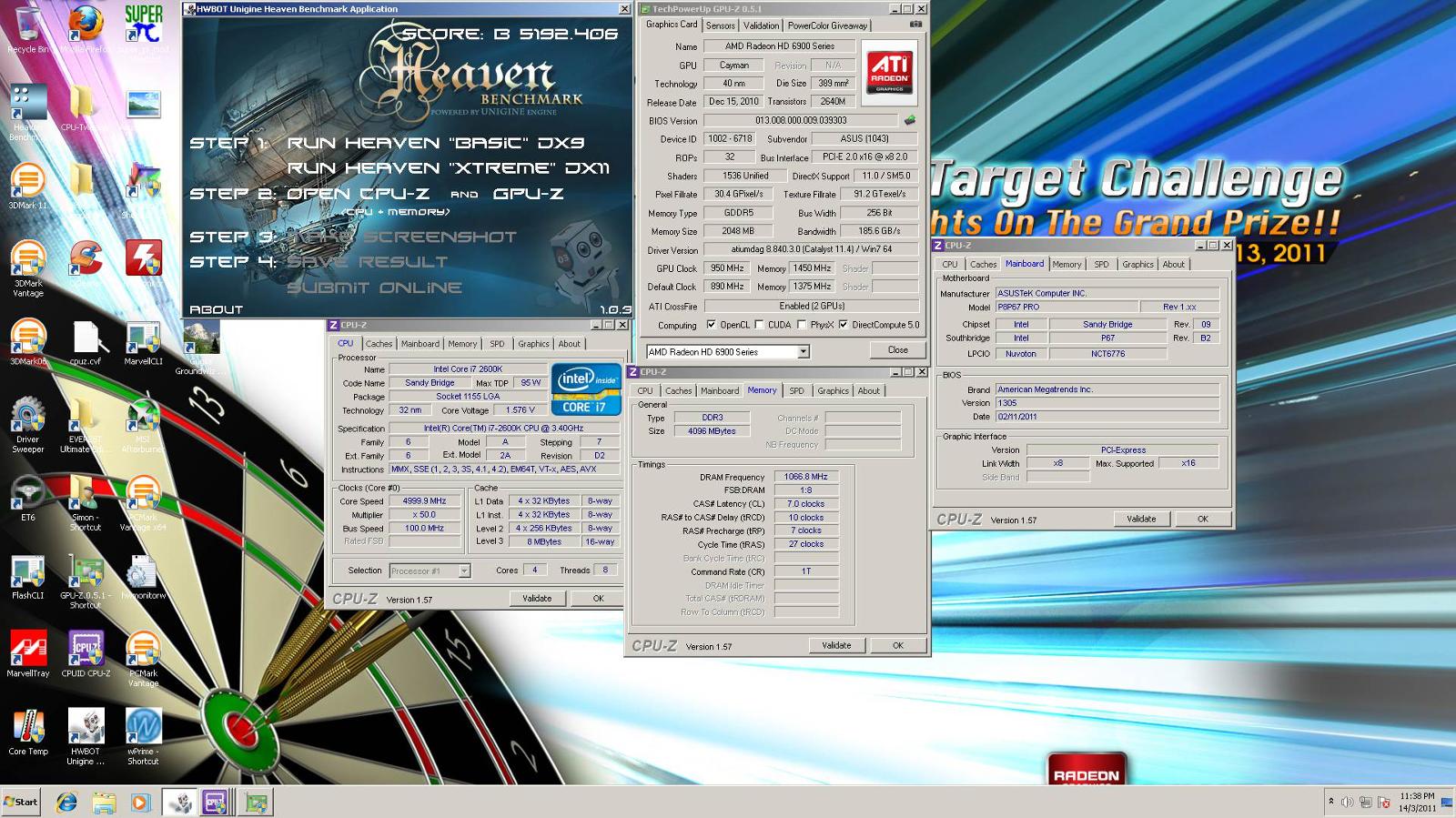The image size is (1456, 818).
Task: Click the volume icon in the system tray
Action: (x=1347, y=802)
